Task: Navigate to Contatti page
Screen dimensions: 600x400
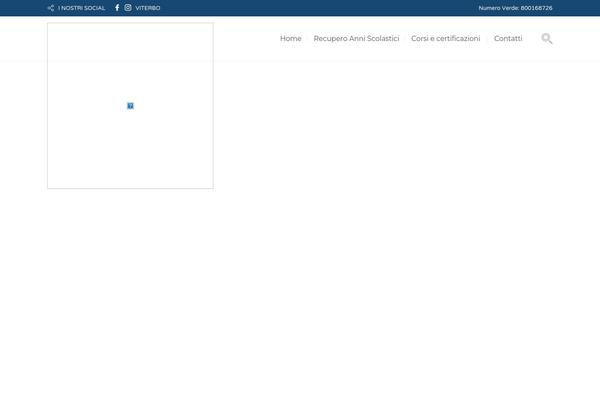Action: (508, 38)
